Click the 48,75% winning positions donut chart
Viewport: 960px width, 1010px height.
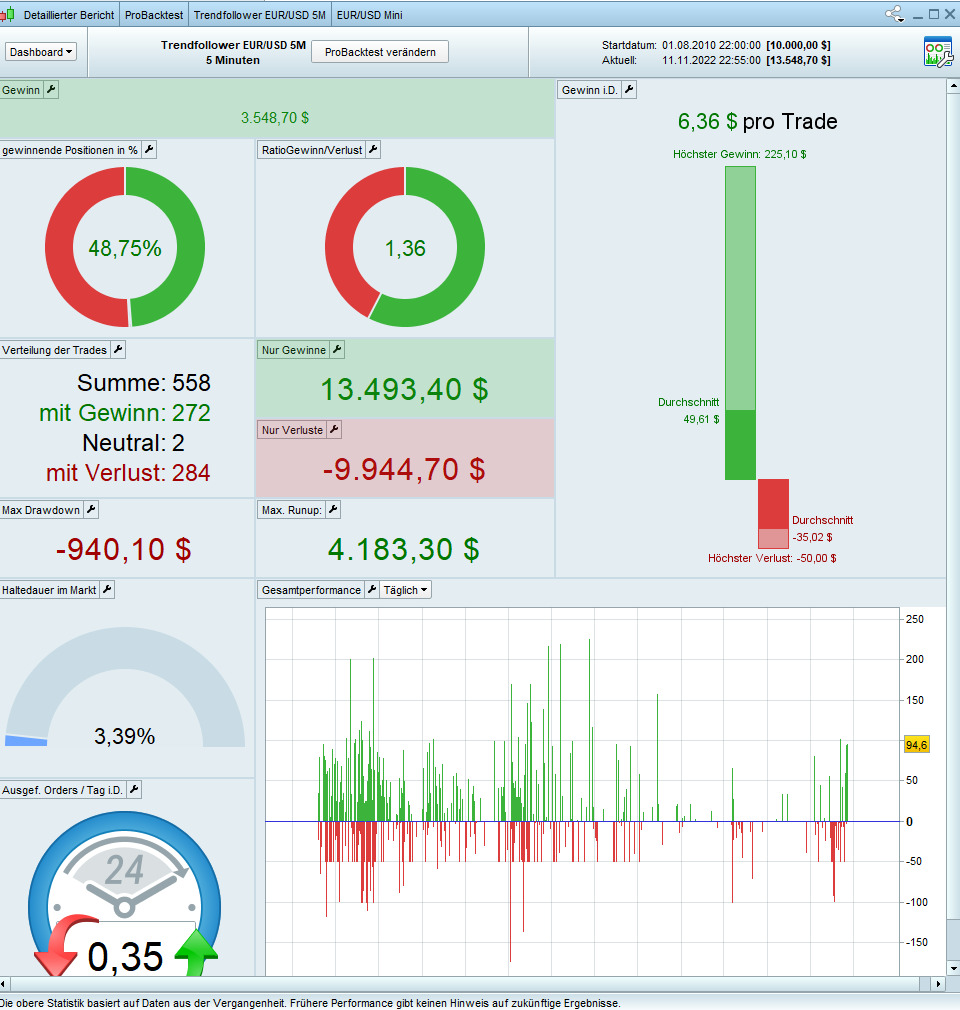click(125, 247)
